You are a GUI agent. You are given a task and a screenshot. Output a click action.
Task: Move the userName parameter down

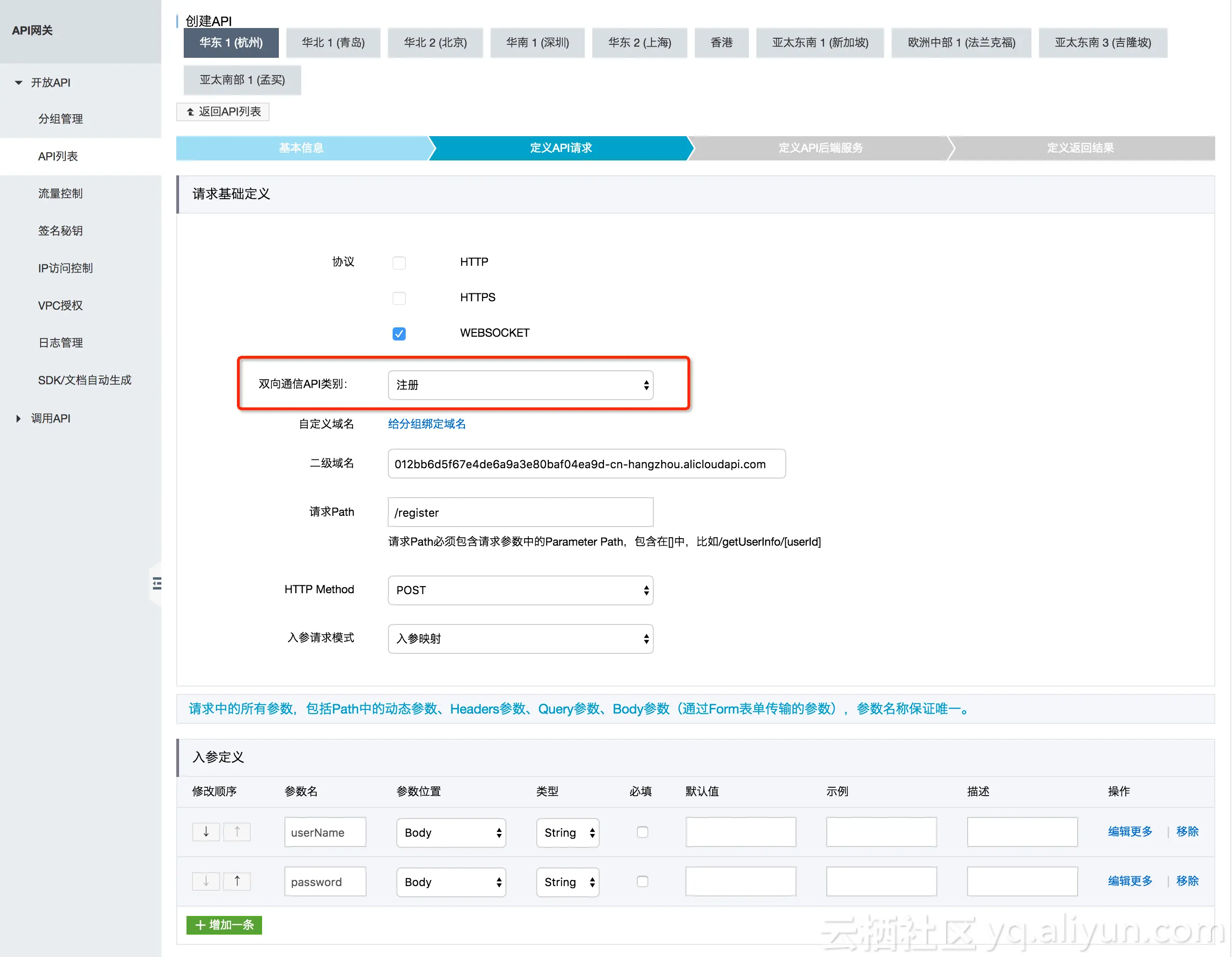click(206, 832)
